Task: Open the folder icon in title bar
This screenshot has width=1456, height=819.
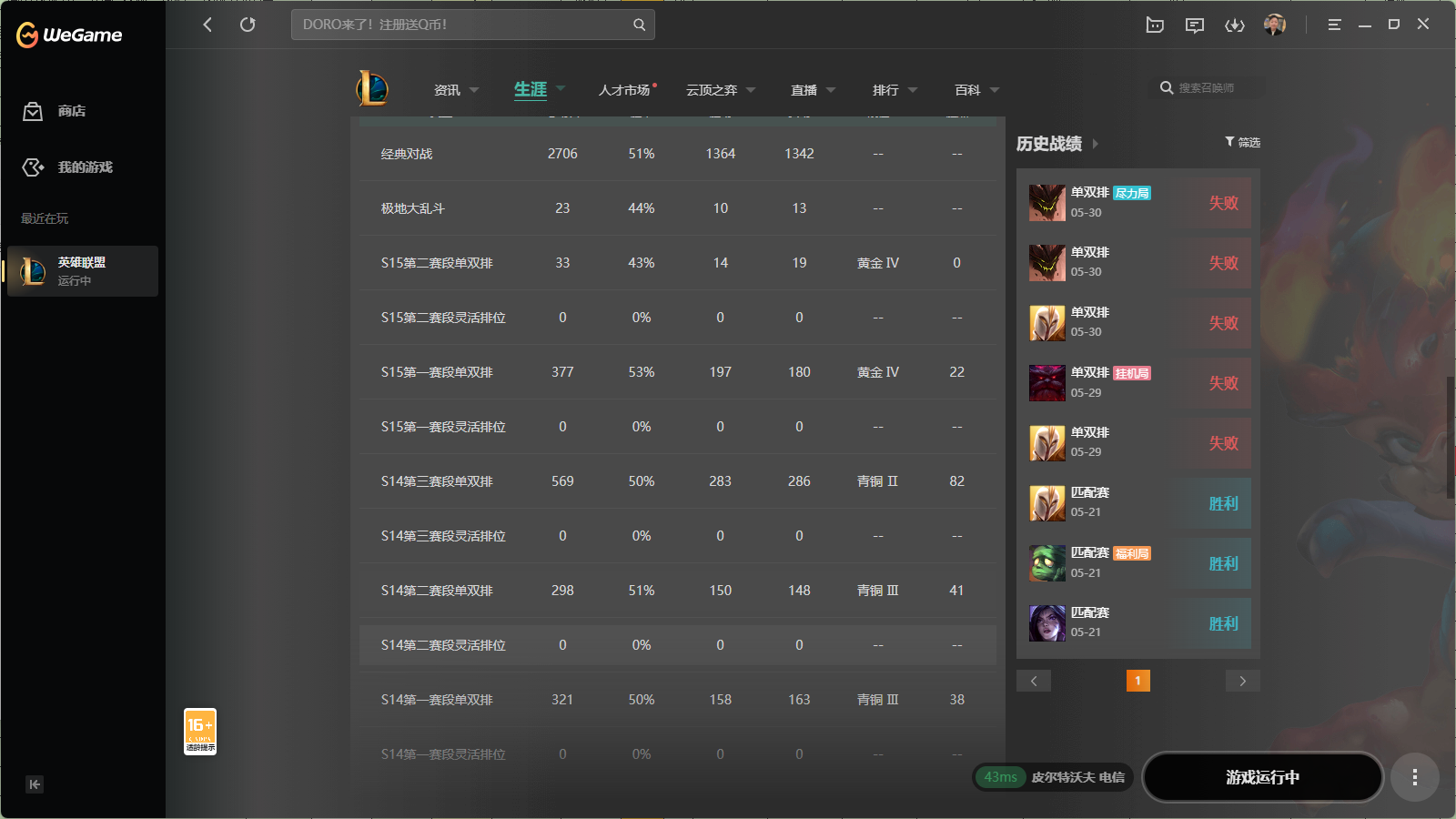Action: pos(1155,25)
